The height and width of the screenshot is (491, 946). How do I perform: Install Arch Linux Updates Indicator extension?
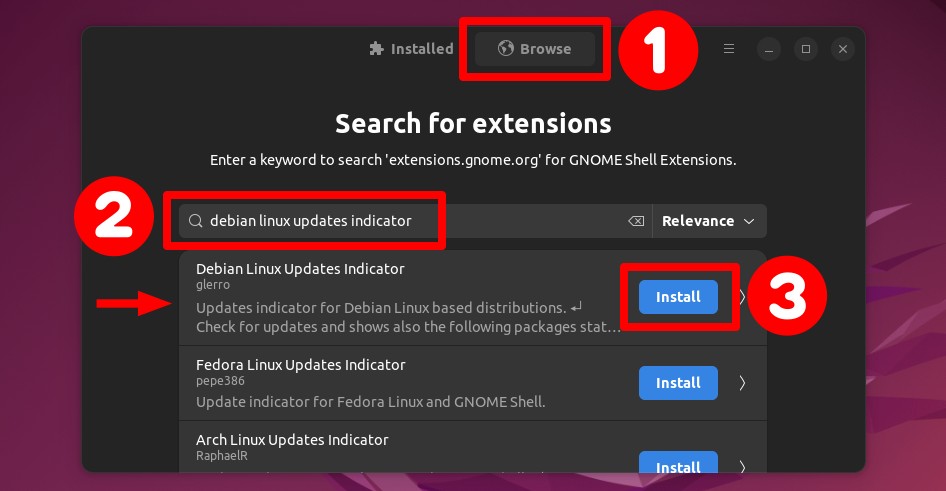678,463
